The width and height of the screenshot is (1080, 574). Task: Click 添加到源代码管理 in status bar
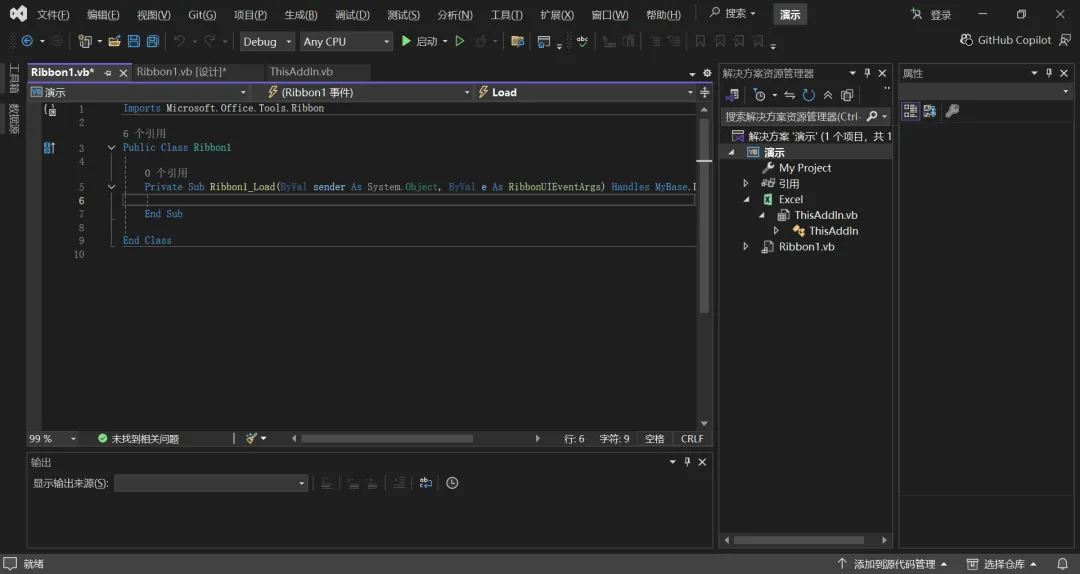[893, 564]
